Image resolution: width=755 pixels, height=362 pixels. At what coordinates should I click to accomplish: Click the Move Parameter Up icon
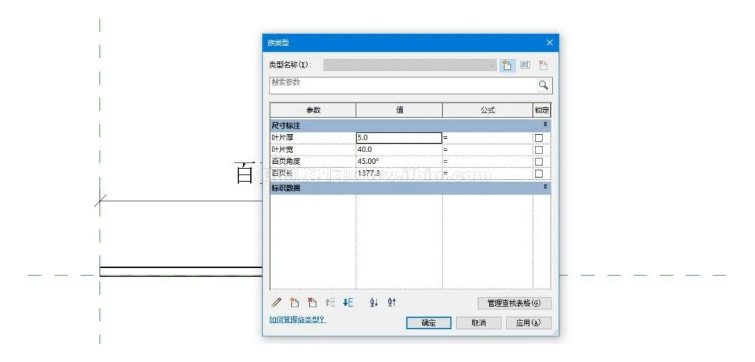point(330,303)
